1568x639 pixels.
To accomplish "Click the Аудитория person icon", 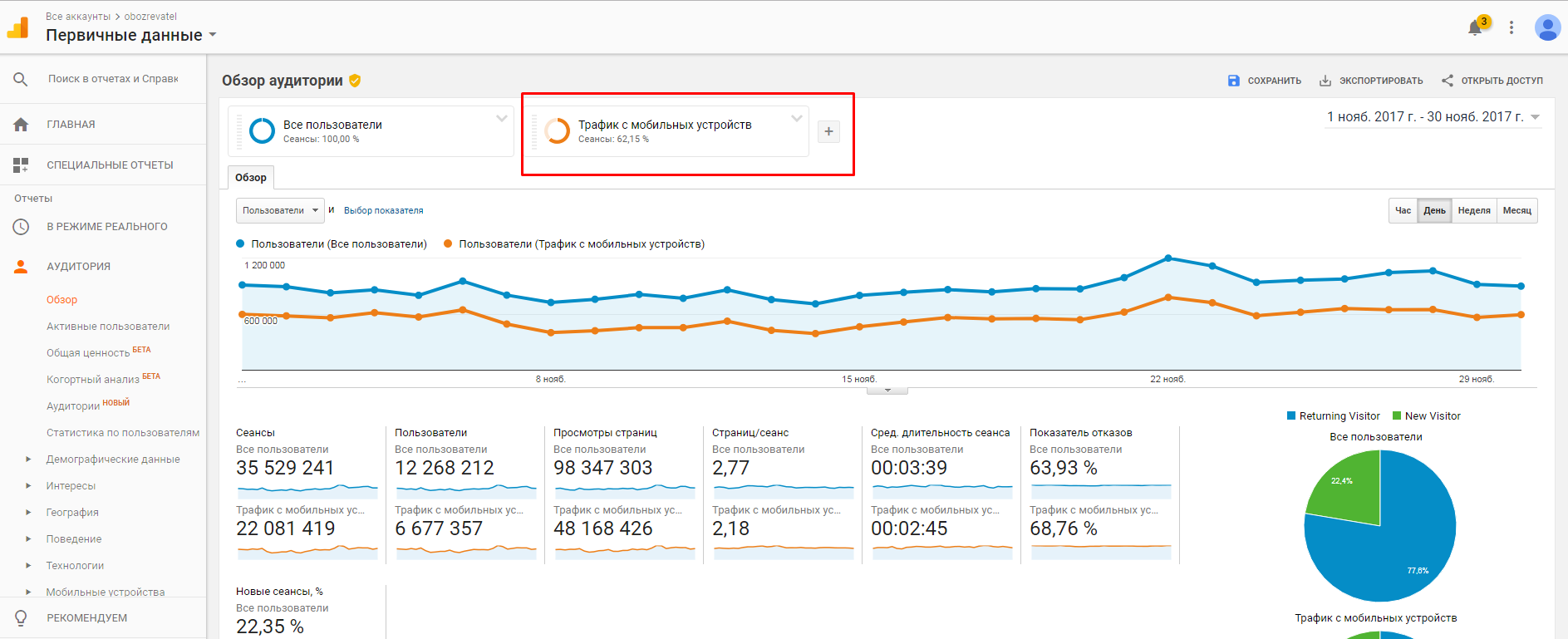I will pyautogui.click(x=21, y=267).
